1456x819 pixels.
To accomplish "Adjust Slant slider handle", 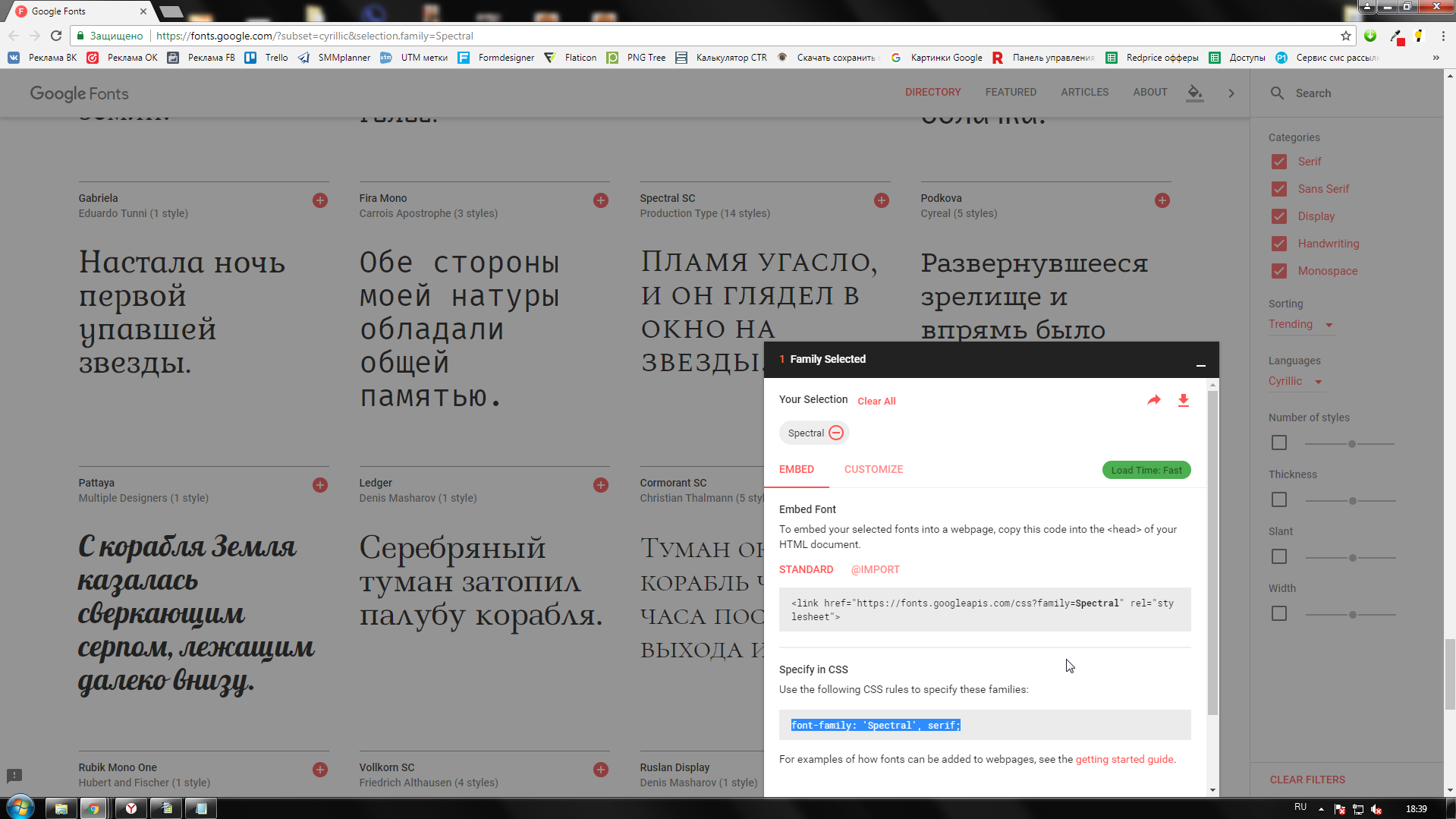I will click(x=1352, y=557).
